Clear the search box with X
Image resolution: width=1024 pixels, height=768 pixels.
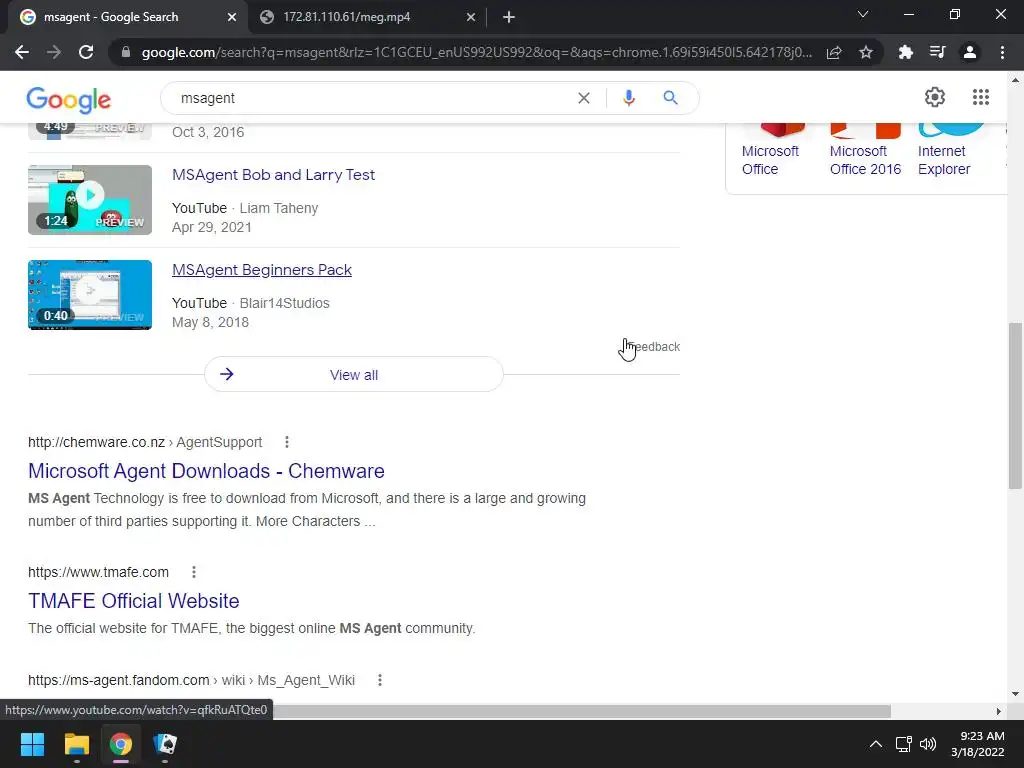[x=584, y=98]
